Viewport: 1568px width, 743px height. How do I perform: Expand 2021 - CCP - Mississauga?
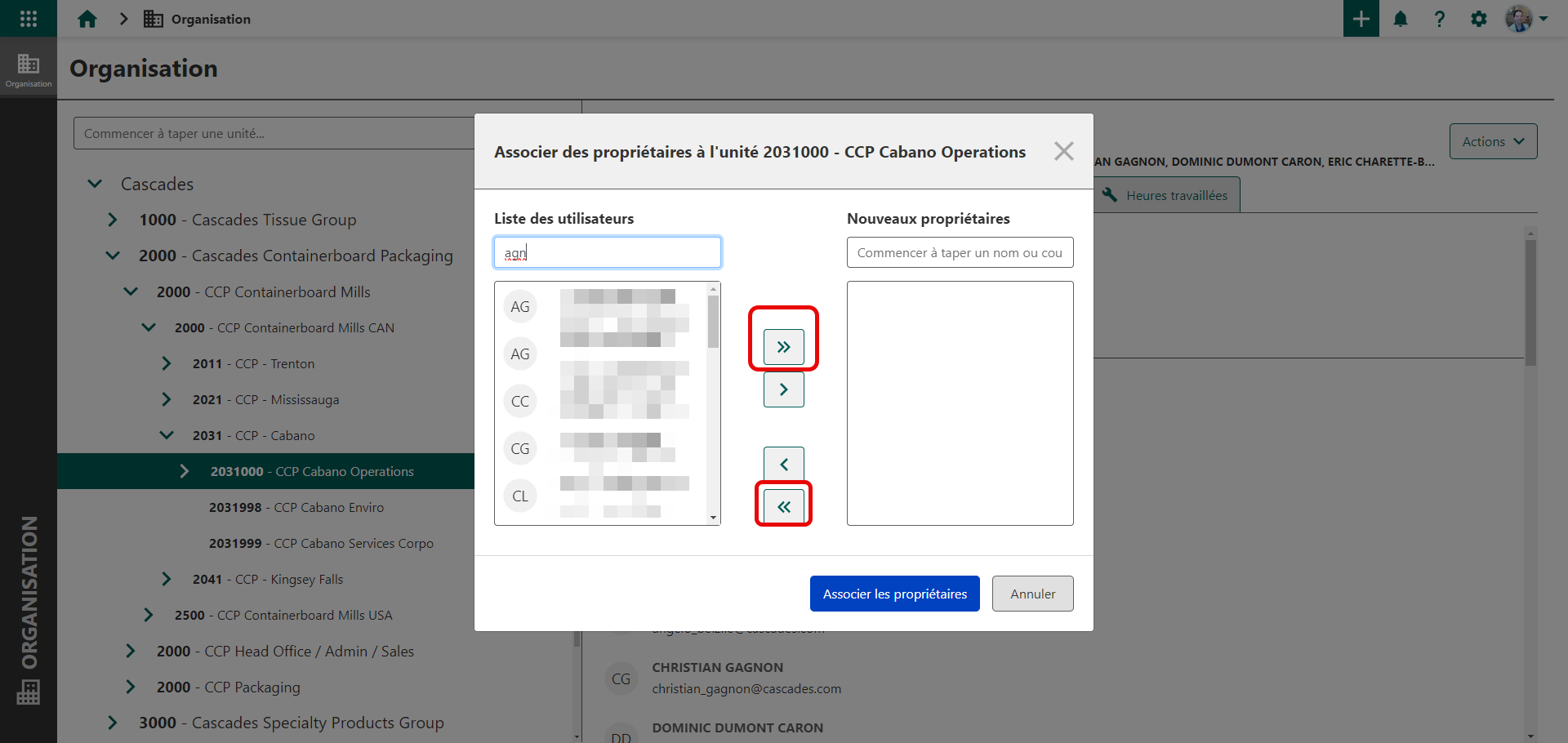pos(167,399)
